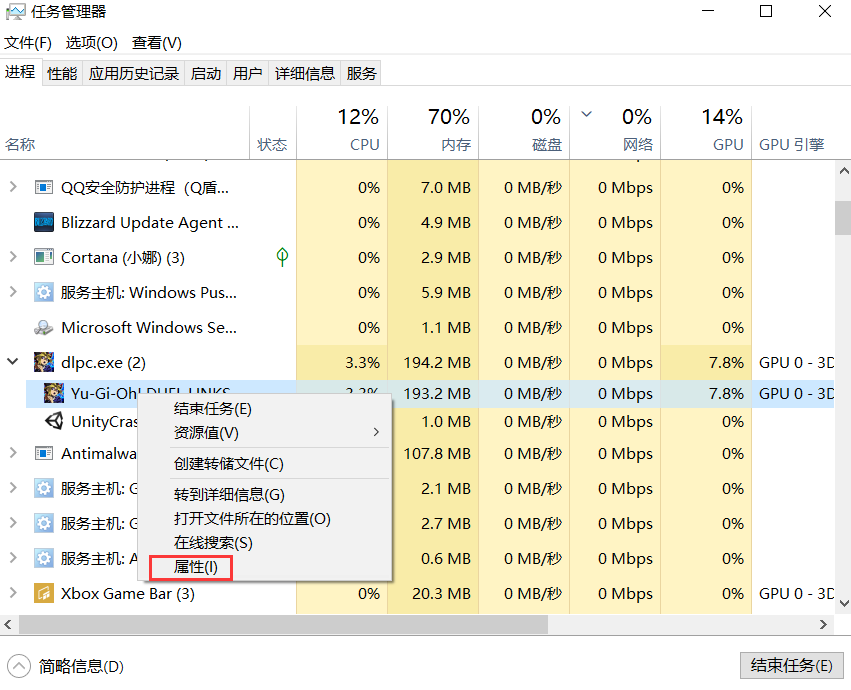Click the QQ安全防护进程 process icon

43,188
